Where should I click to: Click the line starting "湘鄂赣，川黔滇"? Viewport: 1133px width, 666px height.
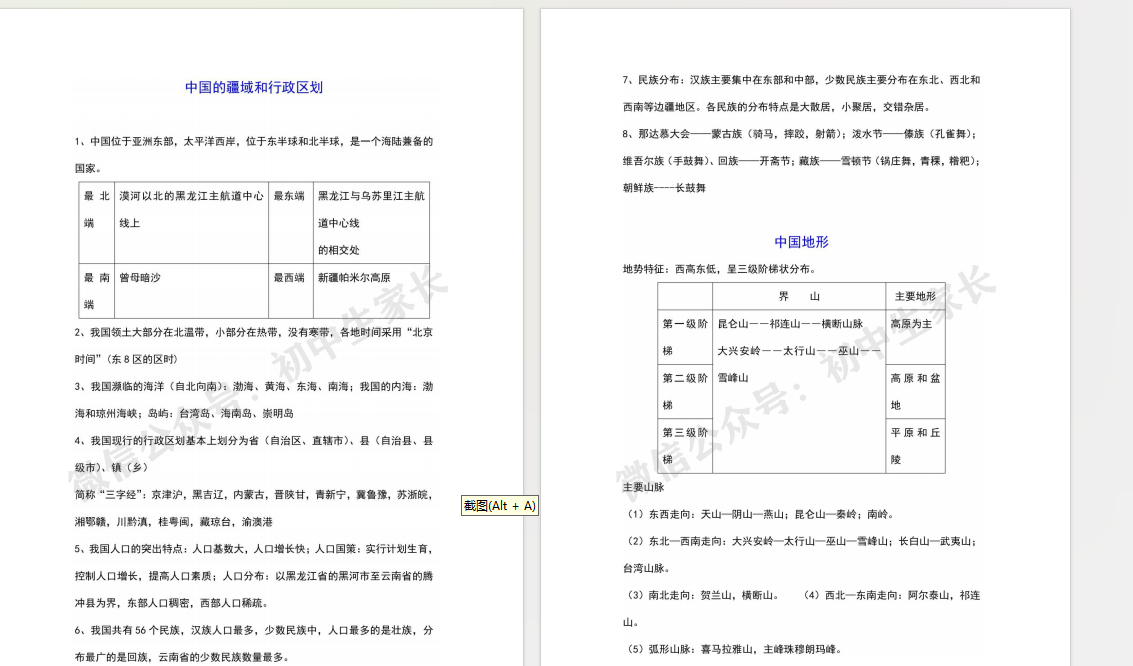click(173, 522)
